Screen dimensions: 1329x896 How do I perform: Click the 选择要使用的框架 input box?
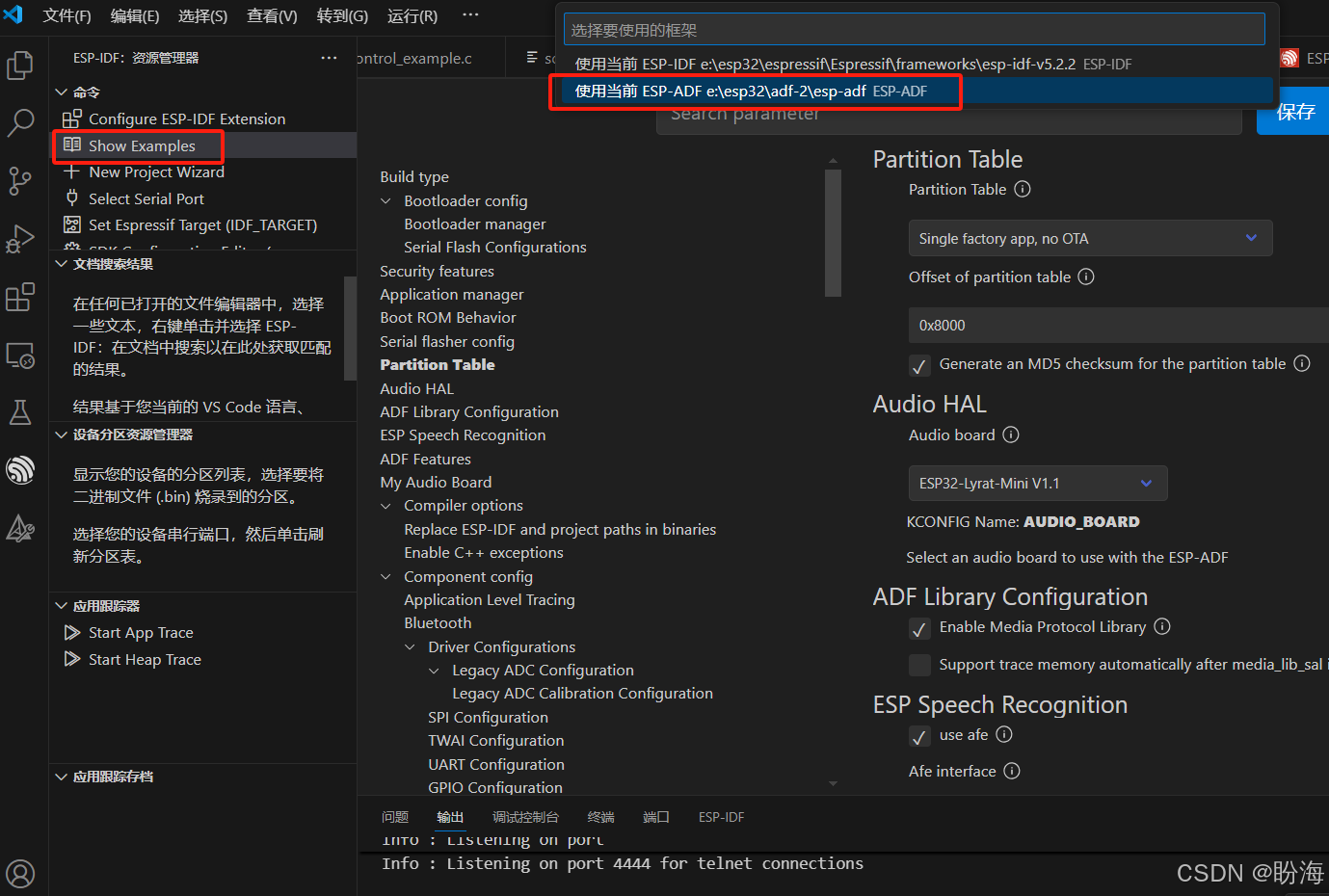[x=914, y=29]
